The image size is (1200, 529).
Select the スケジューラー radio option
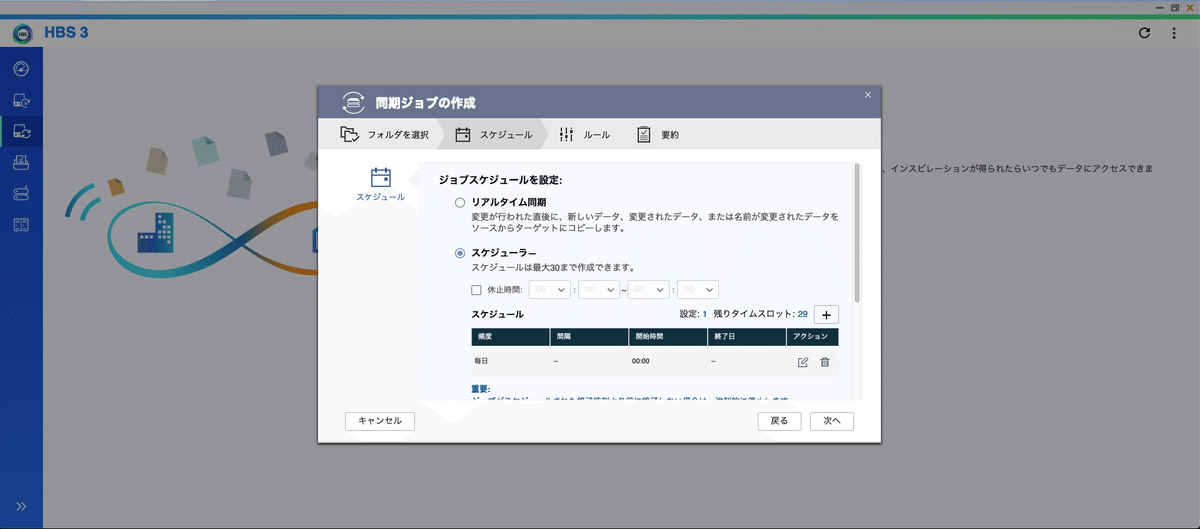460,254
